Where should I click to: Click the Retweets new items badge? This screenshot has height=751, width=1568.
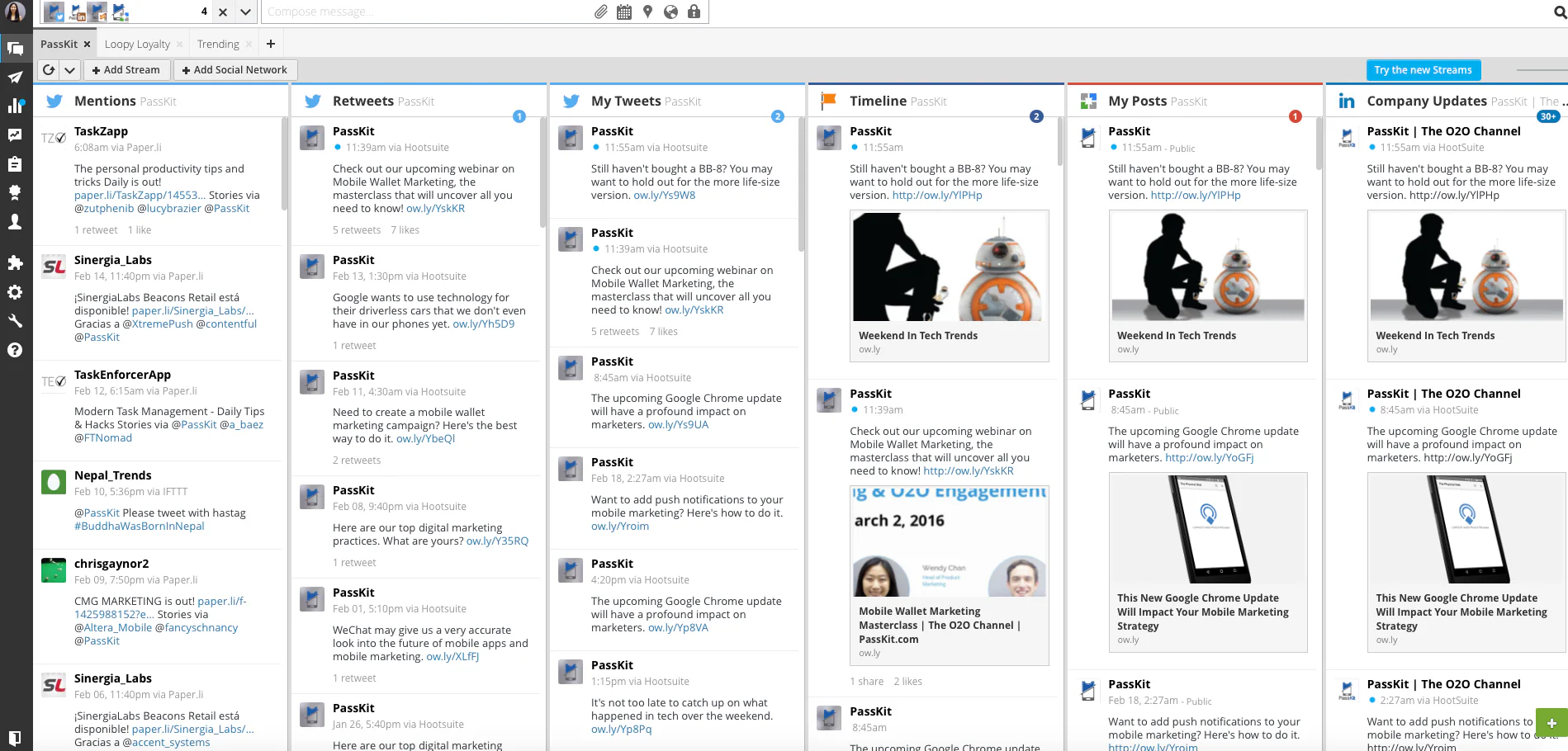click(x=519, y=116)
